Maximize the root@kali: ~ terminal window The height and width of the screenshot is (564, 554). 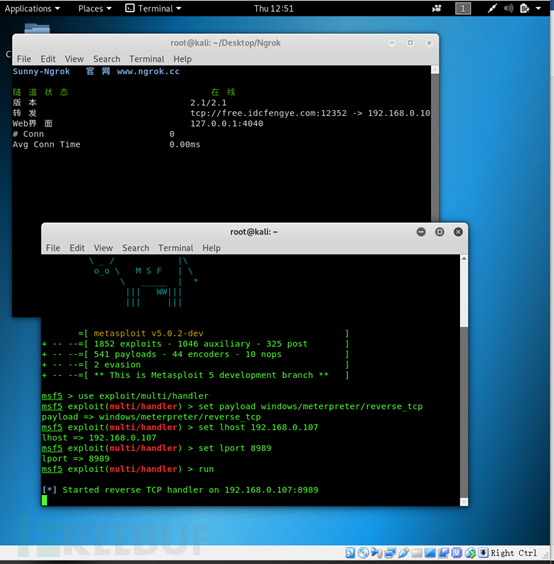[440, 232]
